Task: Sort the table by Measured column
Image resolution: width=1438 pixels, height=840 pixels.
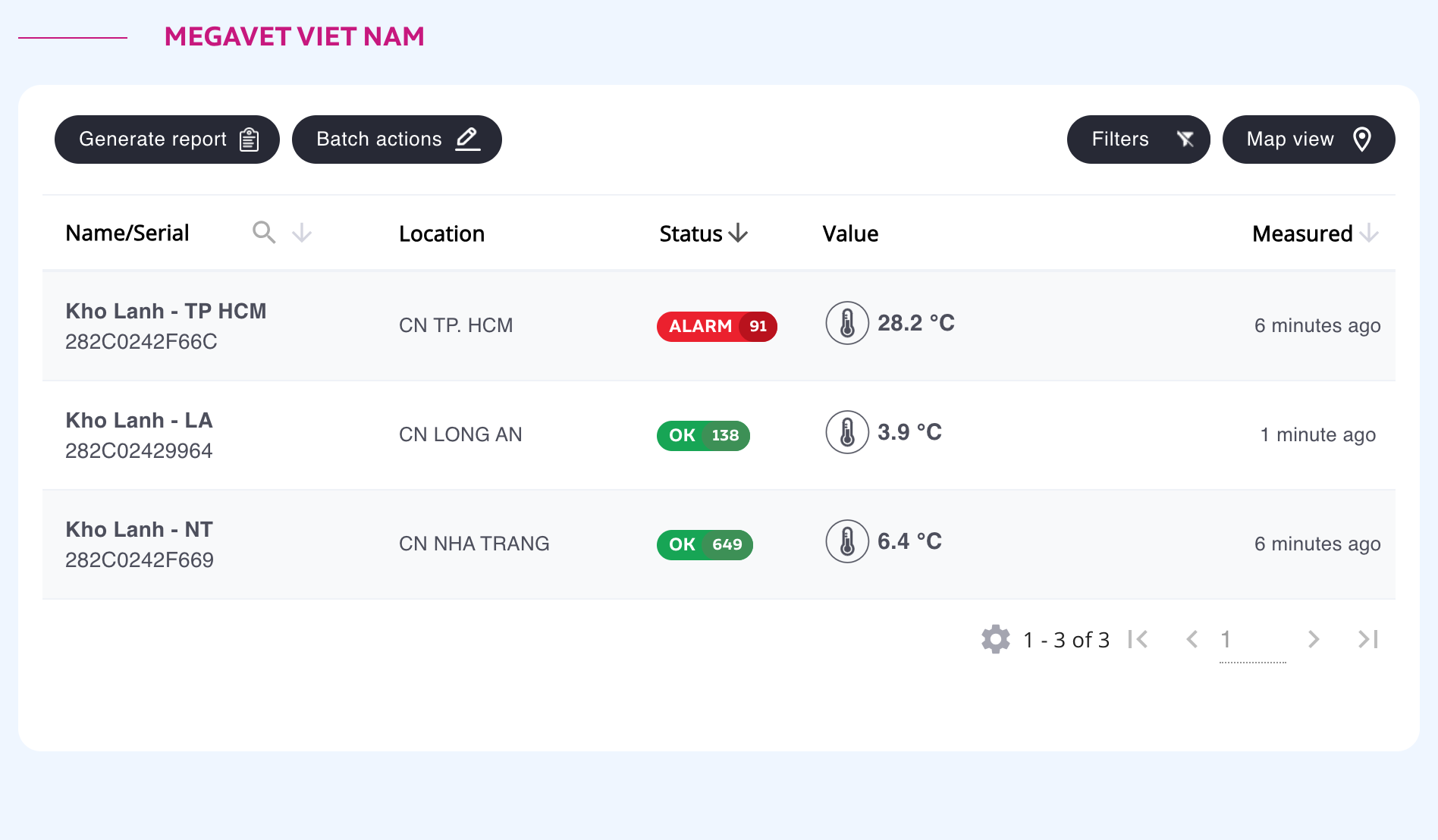Action: click(x=1315, y=234)
